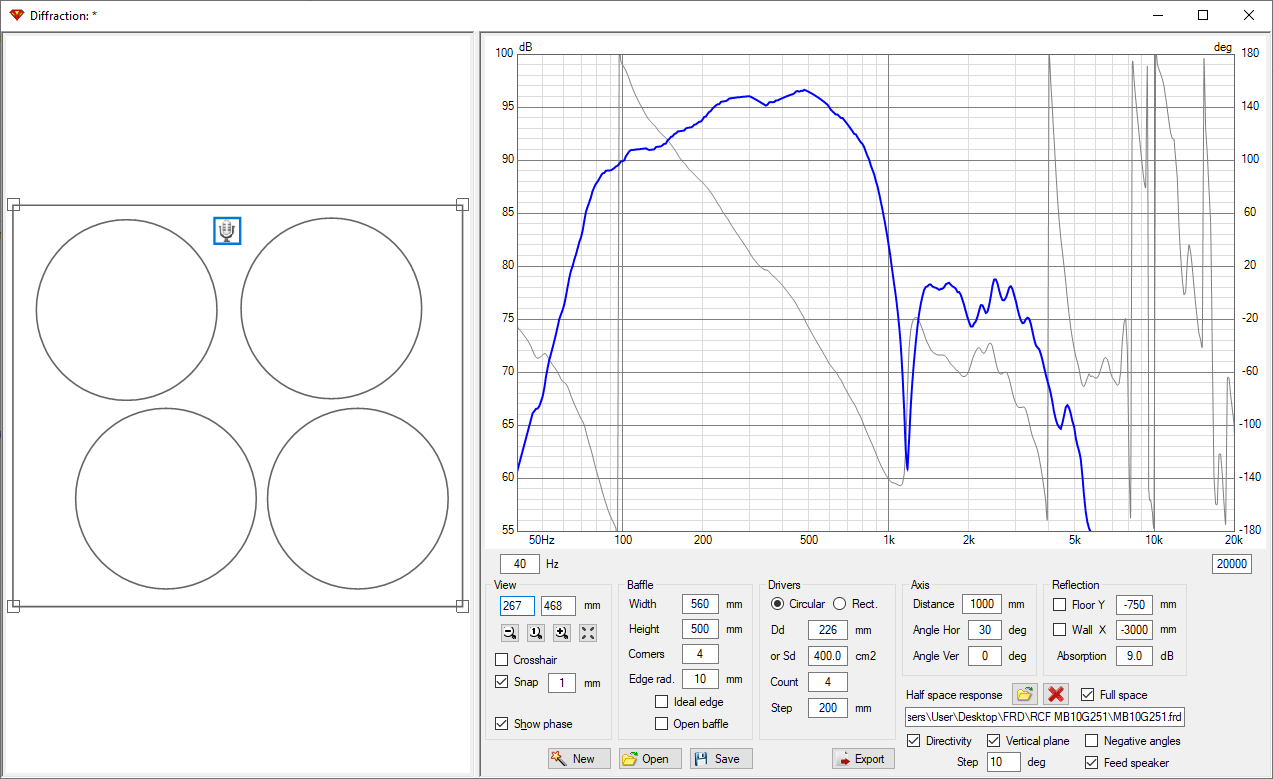
Task: Select the microphone marker on the baffle
Action: coord(227,231)
